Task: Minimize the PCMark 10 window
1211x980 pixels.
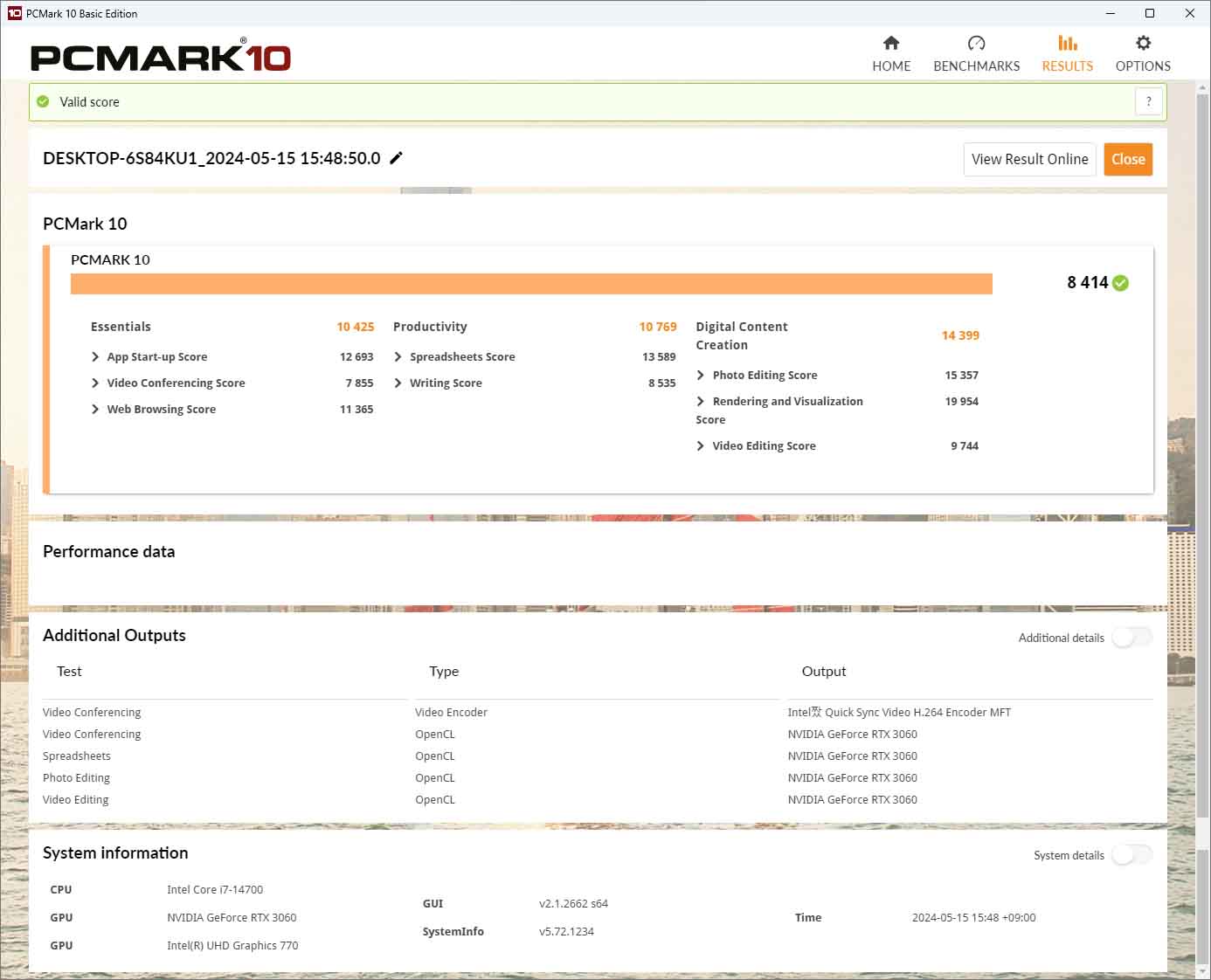Action: [x=1111, y=13]
